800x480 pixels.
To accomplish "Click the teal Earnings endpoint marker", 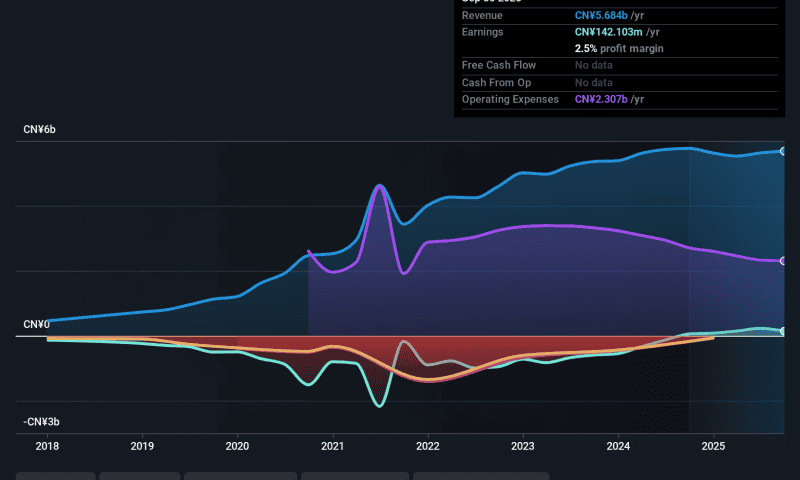I will coord(783,331).
